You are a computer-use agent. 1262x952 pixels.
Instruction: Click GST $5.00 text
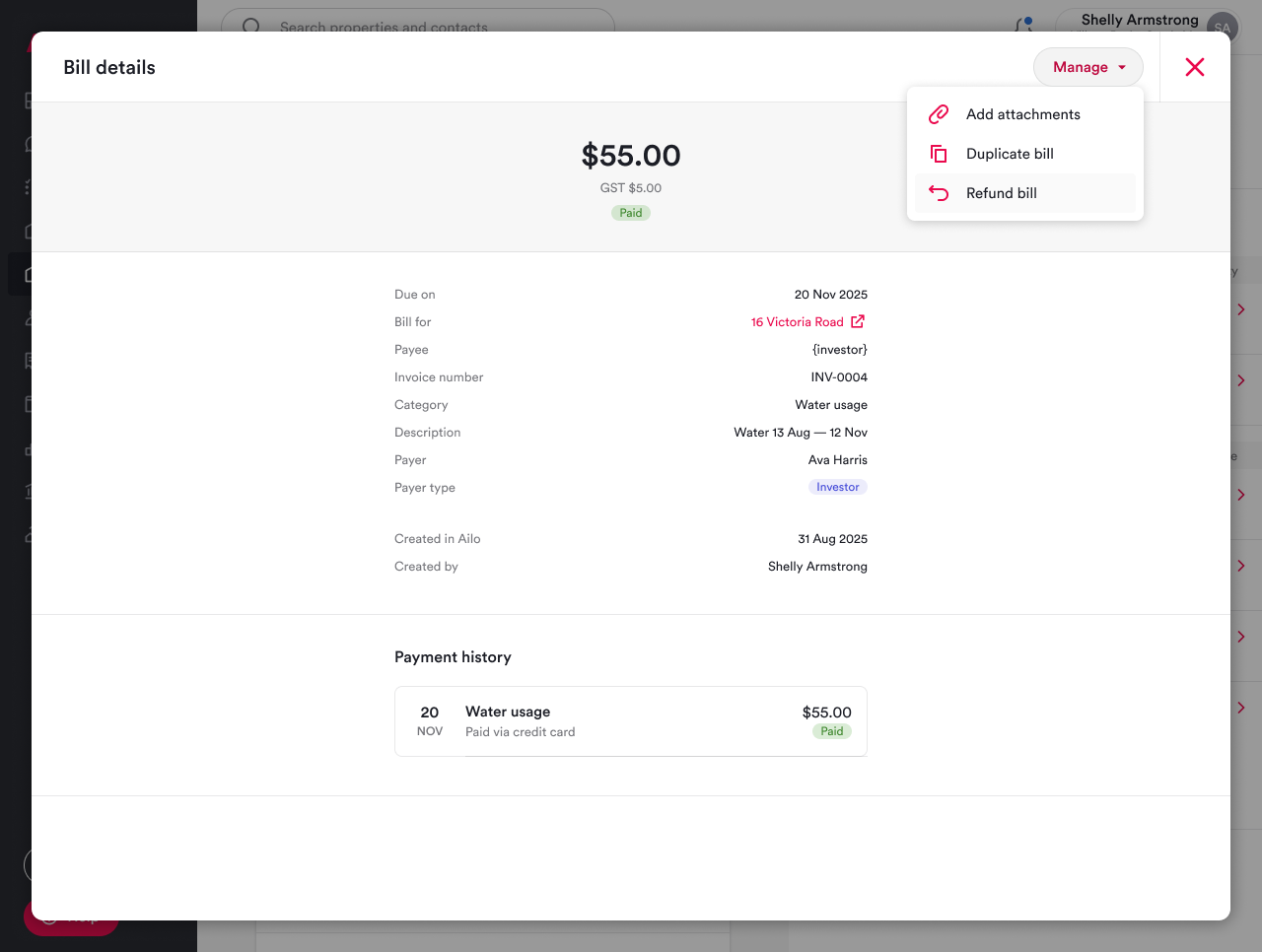click(631, 188)
